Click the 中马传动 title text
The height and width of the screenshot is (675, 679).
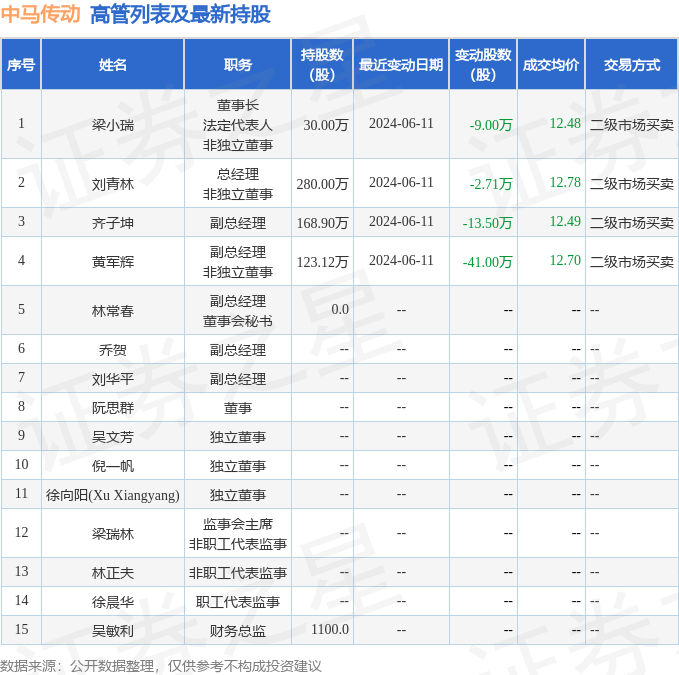click(40, 14)
